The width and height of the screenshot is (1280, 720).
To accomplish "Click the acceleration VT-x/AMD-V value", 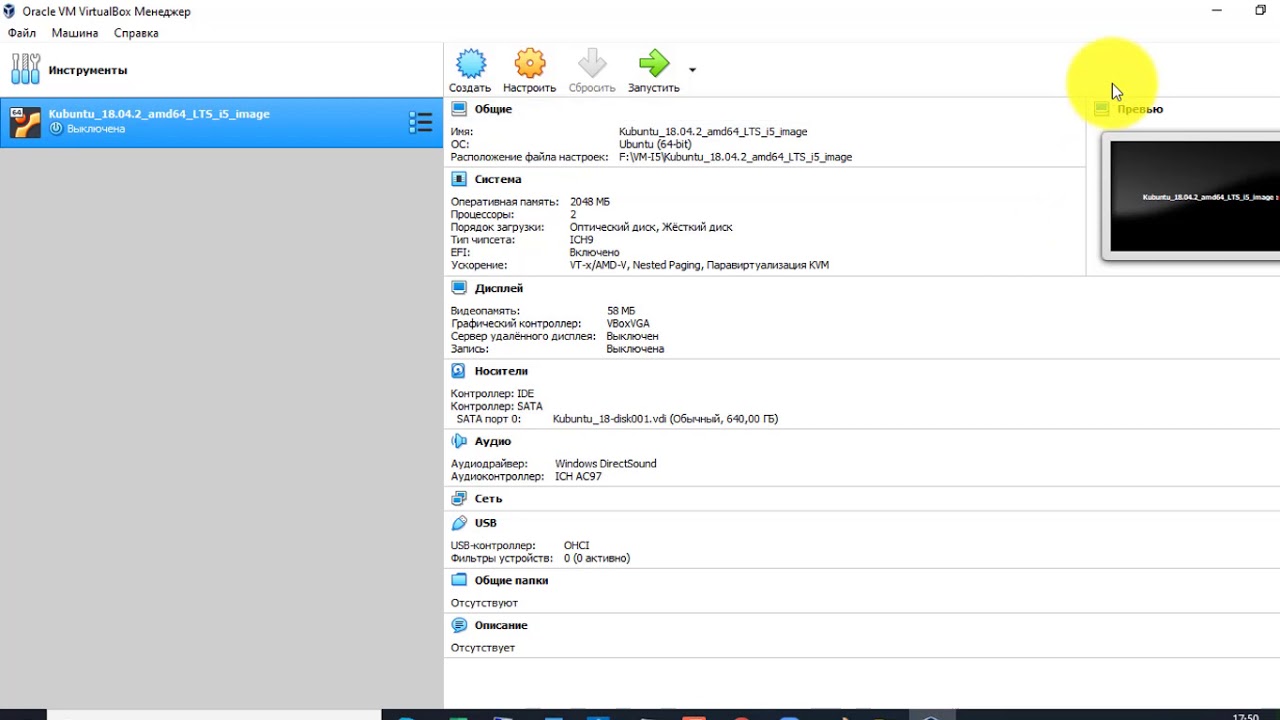I will click(x=699, y=265).
